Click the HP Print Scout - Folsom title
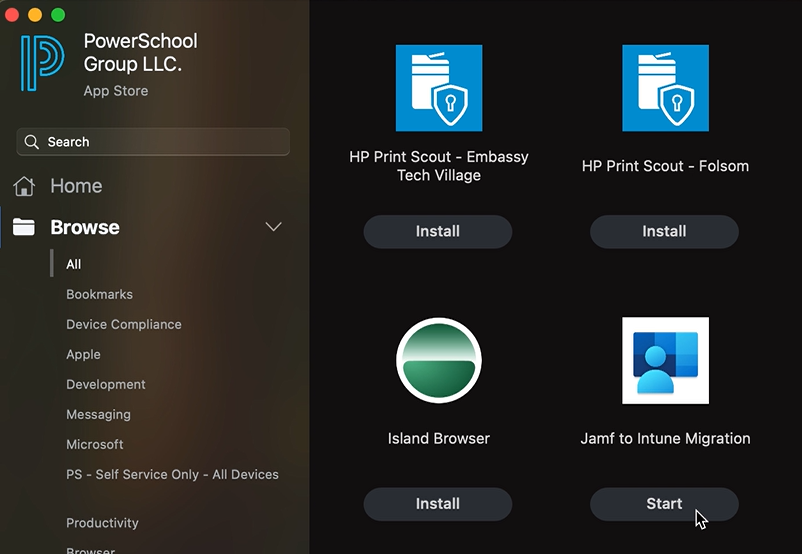The height and width of the screenshot is (554, 802). click(x=665, y=166)
